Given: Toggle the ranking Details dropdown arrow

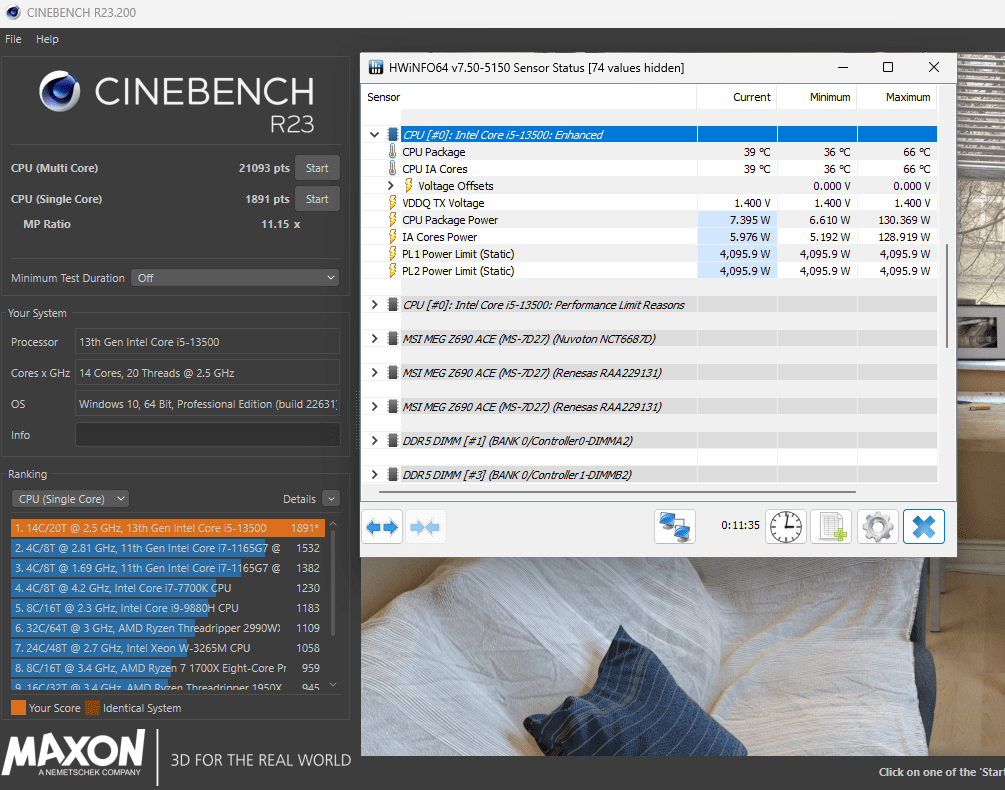Looking at the screenshot, I should click(x=331, y=498).
